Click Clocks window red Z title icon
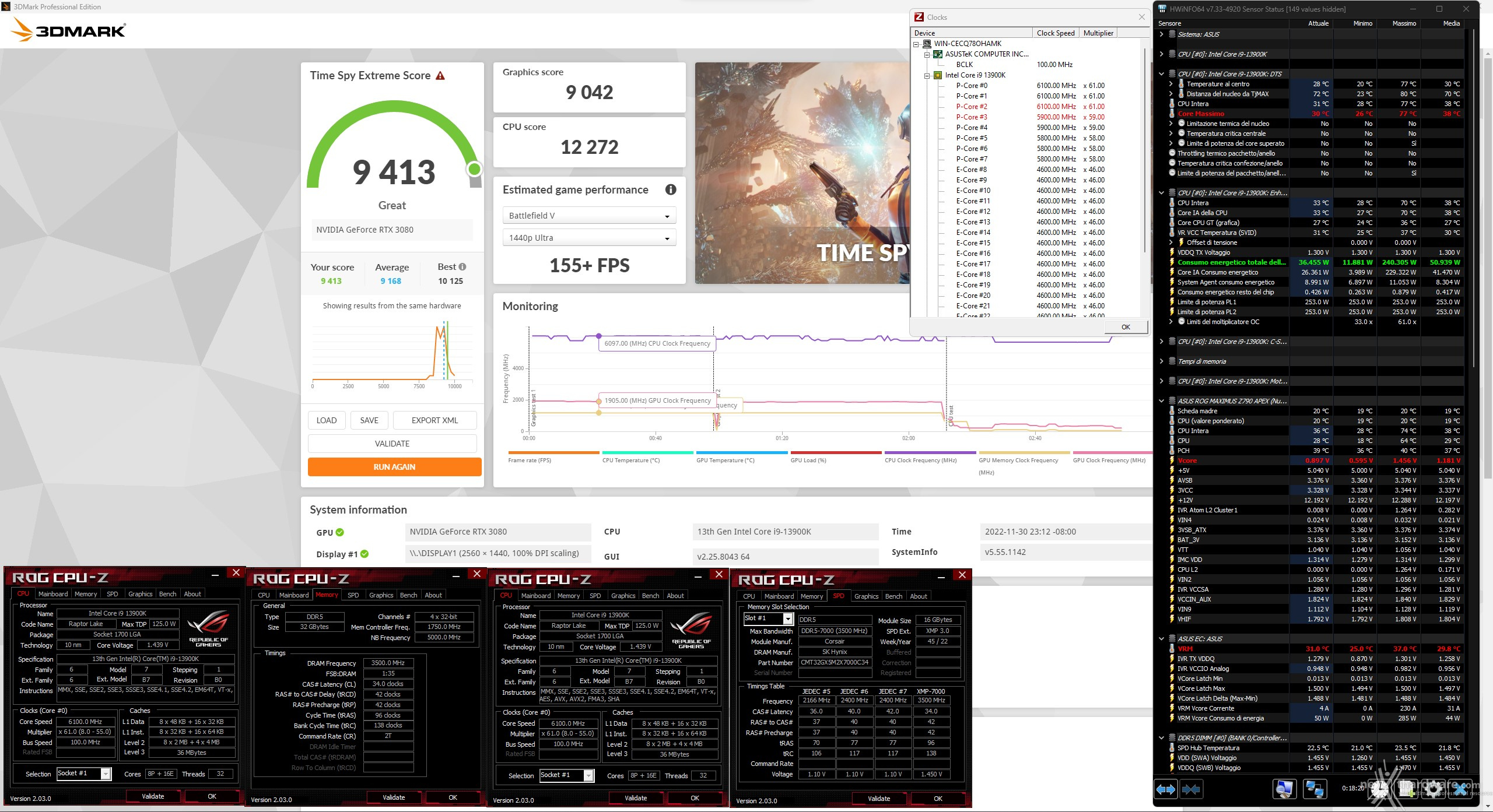 (x=919, y=17)
